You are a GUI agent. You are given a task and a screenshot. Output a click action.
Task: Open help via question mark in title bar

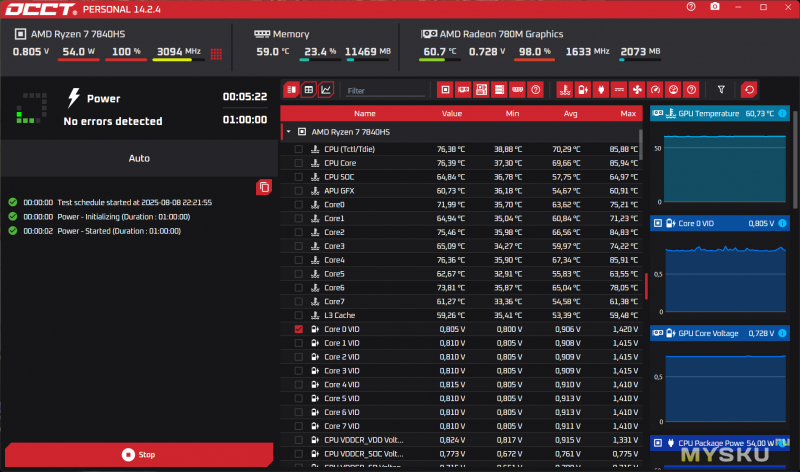(691, 7)
